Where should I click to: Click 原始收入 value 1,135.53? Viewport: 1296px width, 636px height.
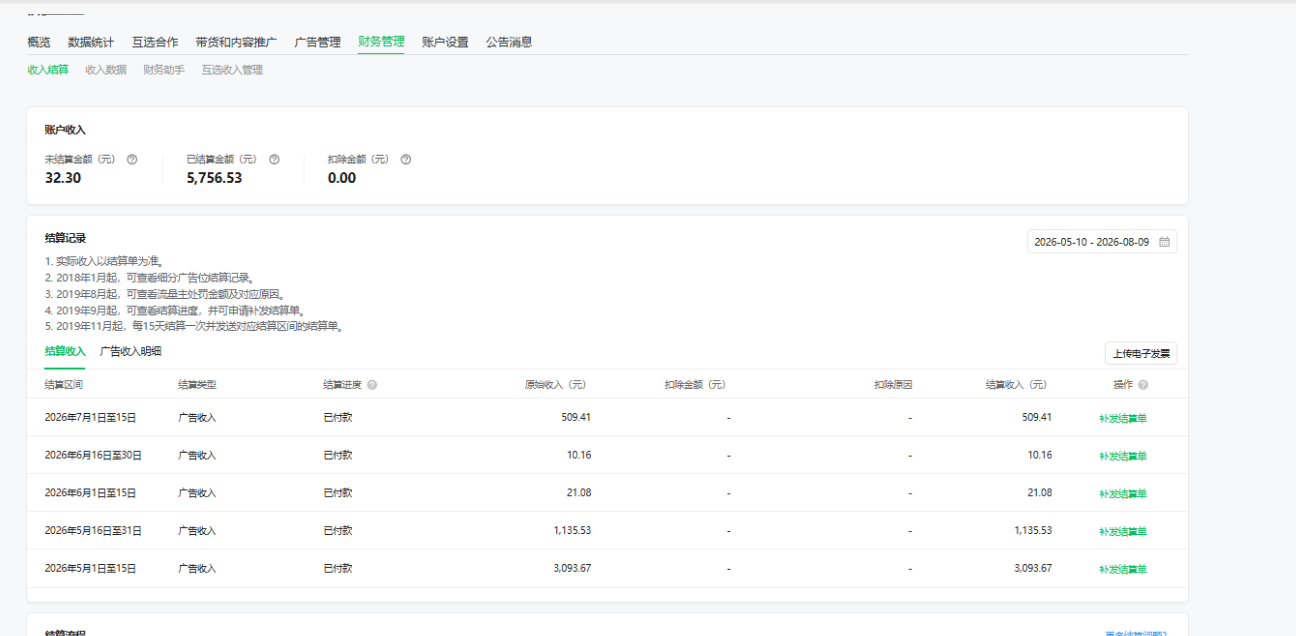point(572,530)
